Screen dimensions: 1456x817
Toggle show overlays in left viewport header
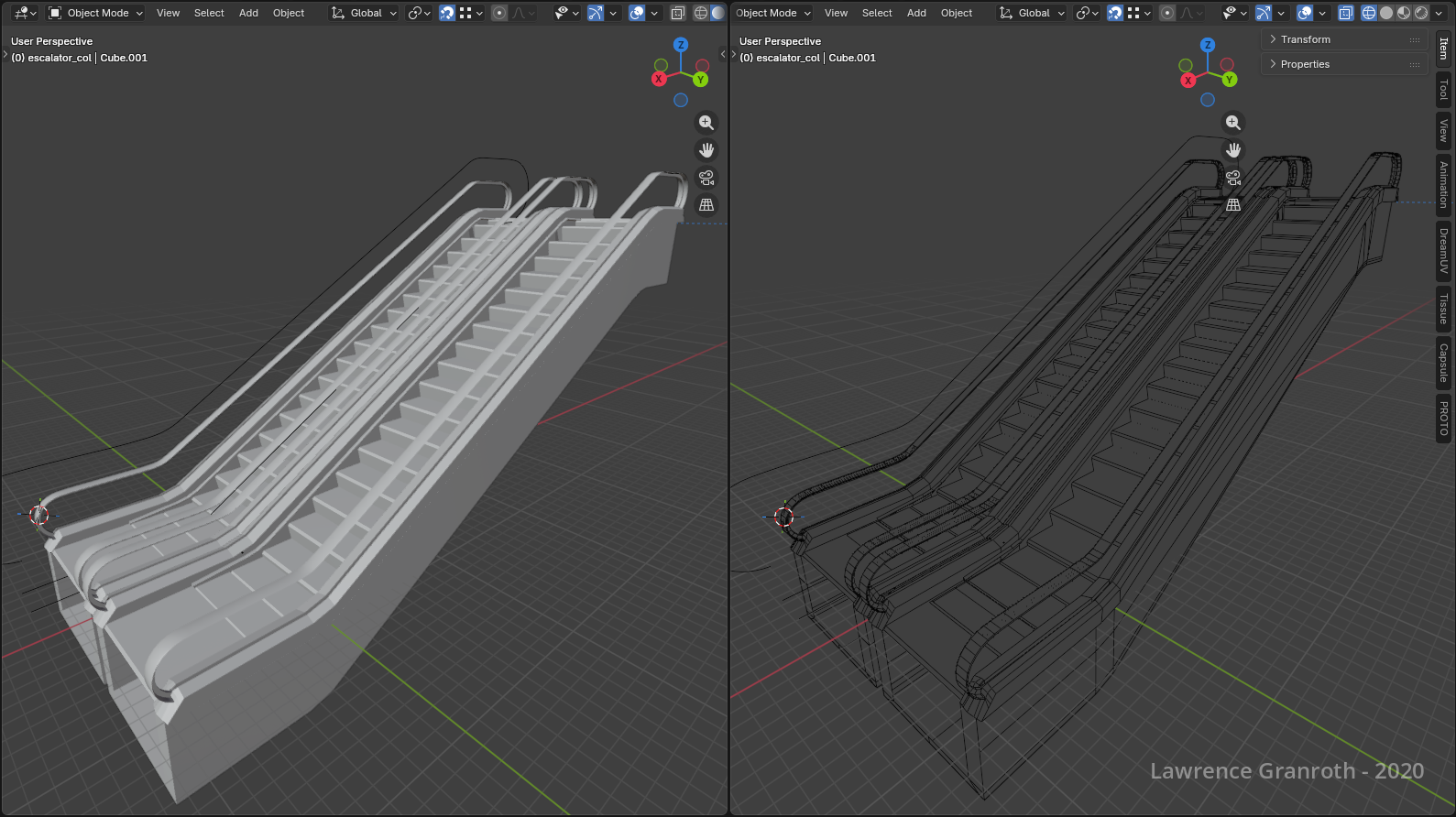(637, 13)
